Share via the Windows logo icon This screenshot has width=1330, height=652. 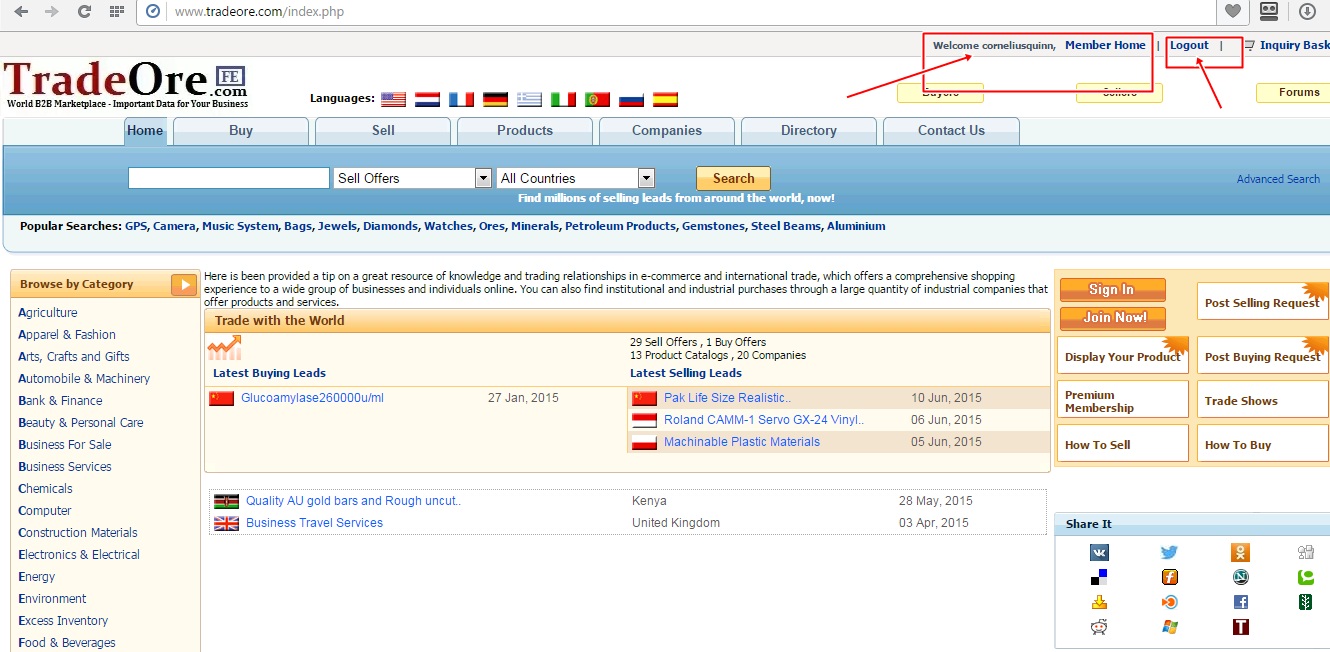click(1169, 627)
